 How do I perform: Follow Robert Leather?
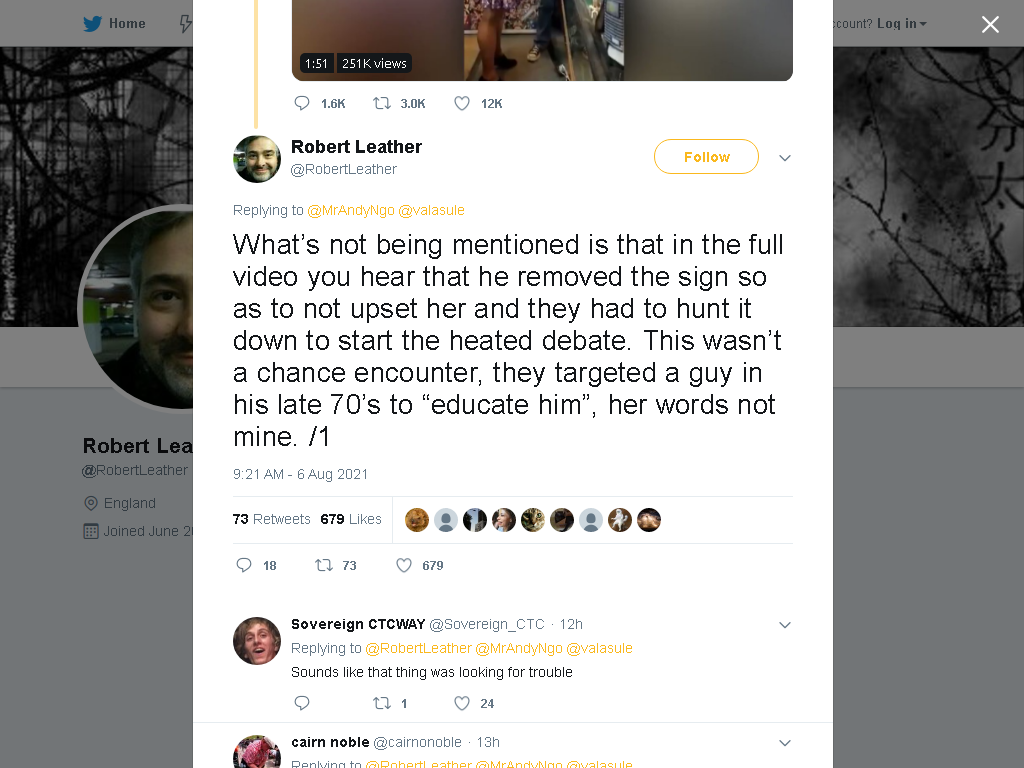pyautogui.click(x=706, y=157)
